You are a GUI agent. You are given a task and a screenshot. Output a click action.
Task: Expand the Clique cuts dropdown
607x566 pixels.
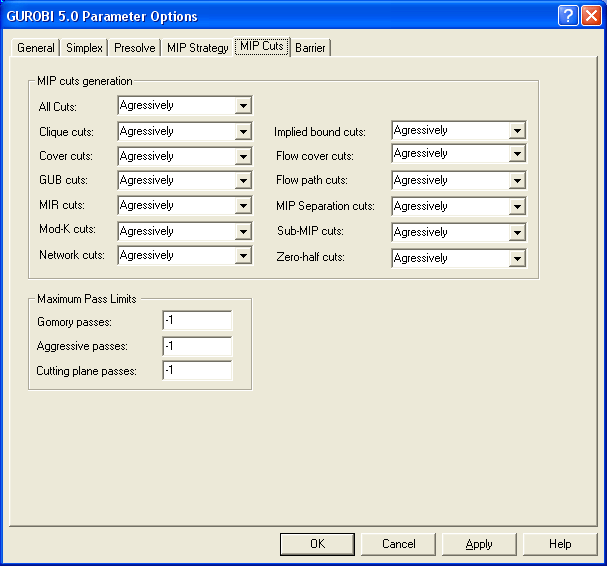coord(185,131)
